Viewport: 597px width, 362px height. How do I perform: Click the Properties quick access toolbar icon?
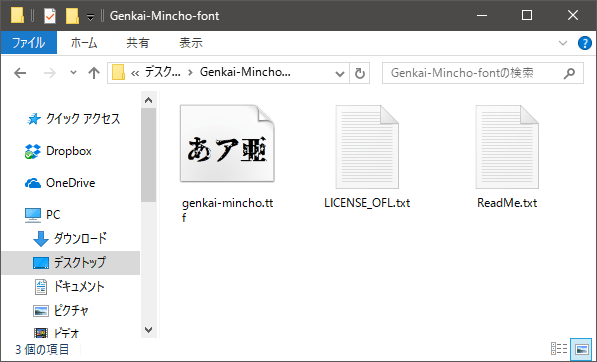click(x=50, y=16)
